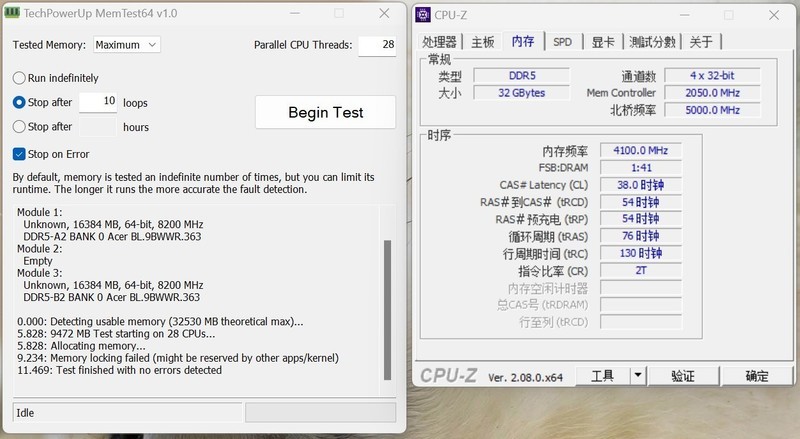Click the CPU-Z Ver. 2.08.0.x64 label

coord(526,377)
